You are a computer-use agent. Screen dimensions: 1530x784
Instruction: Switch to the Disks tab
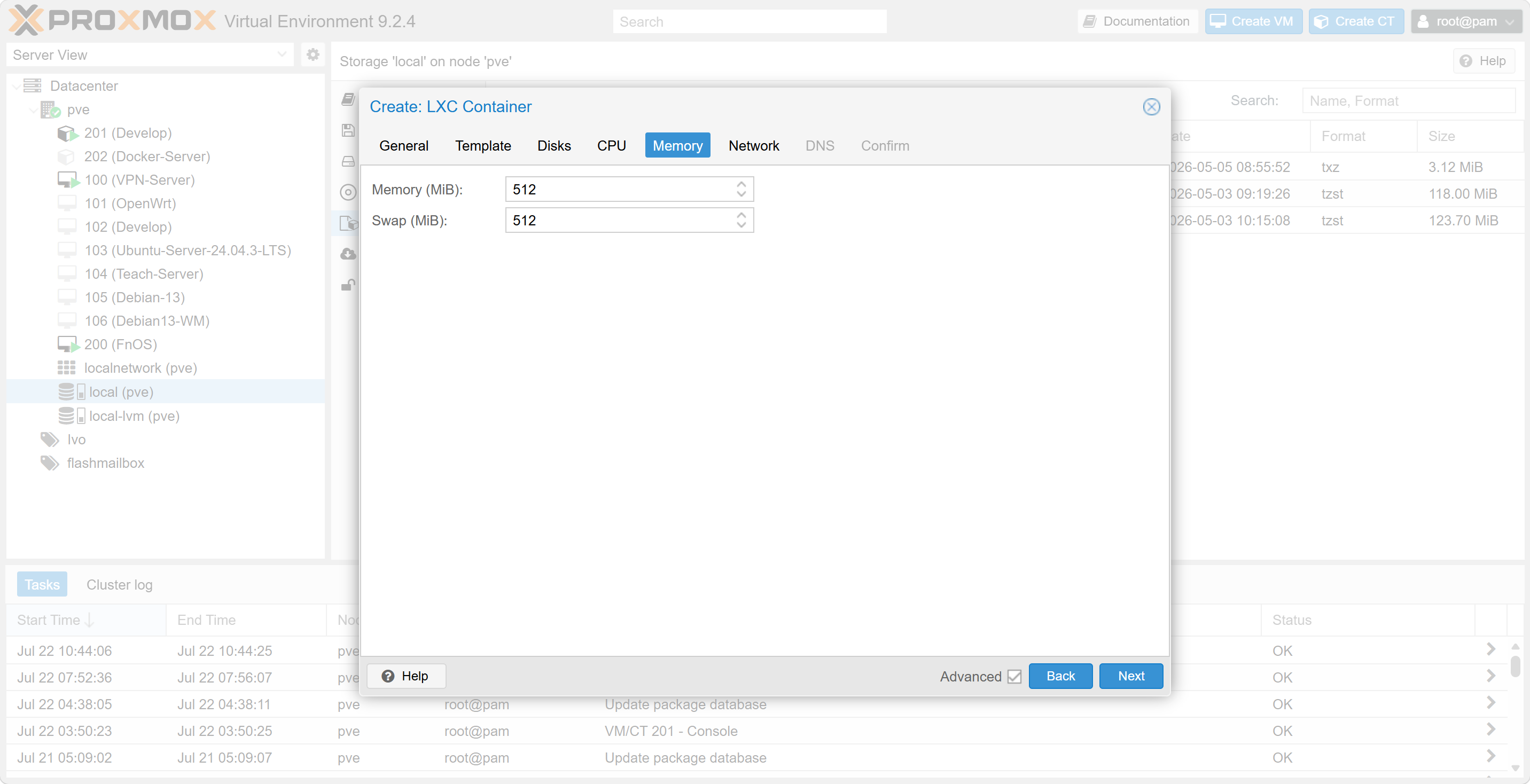click(x=553, y=145)
